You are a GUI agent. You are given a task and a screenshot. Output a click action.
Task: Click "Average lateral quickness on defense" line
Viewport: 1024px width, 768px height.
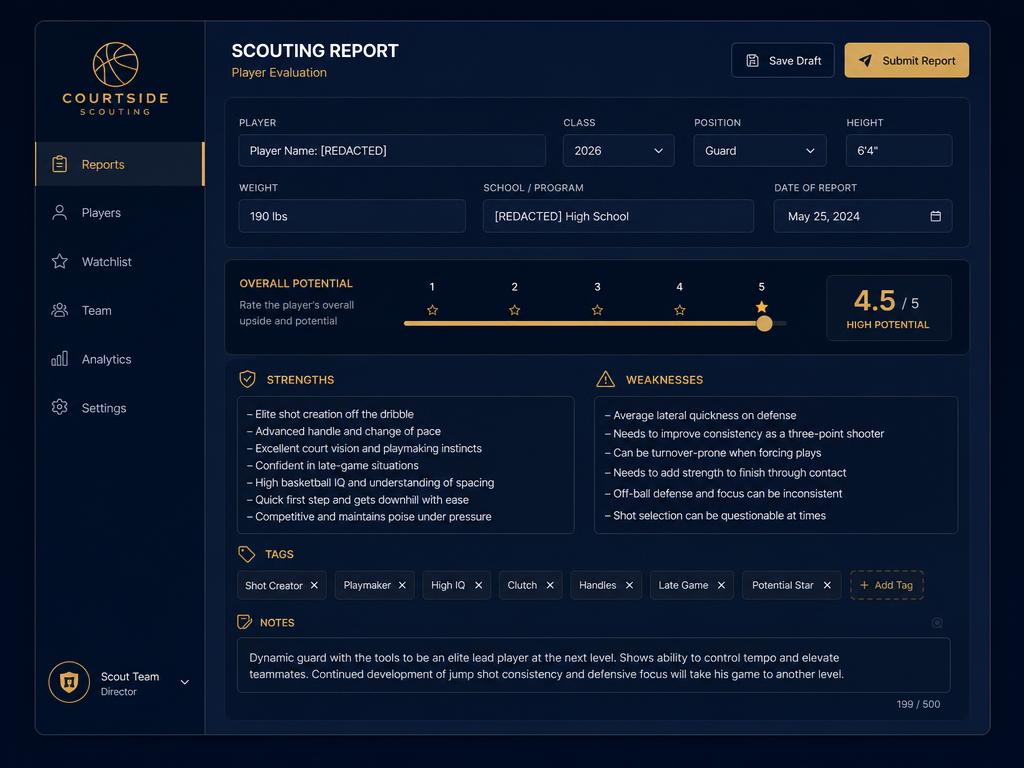point(701,415)
